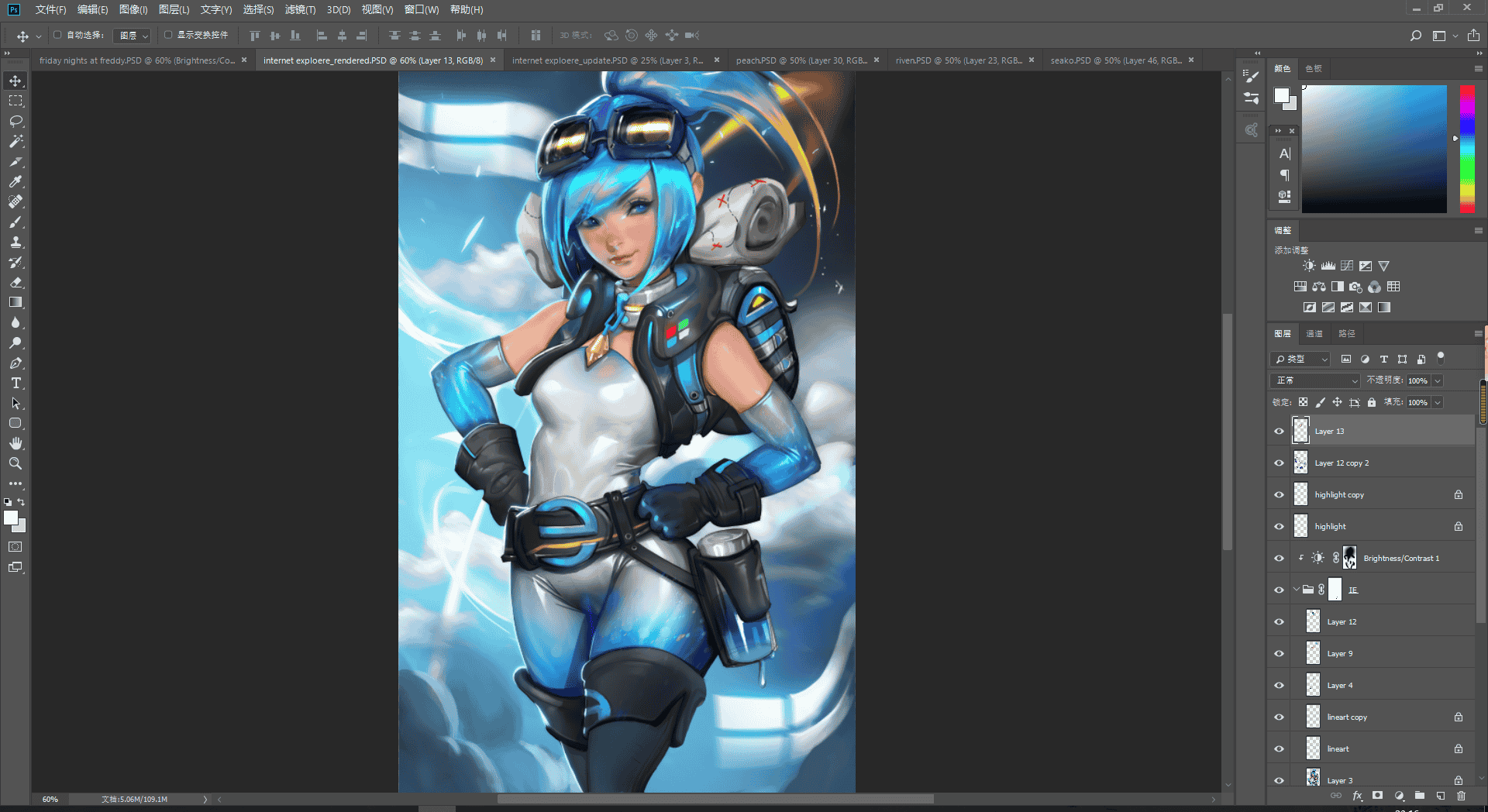Pick the Lasso tool
Viewport: 1488px width, 812px height.
click(15, 121)
